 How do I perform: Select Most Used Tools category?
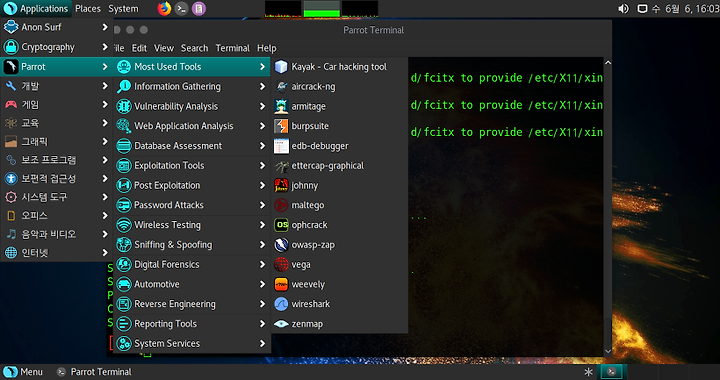pyautogui.click(x=192, y=67)
